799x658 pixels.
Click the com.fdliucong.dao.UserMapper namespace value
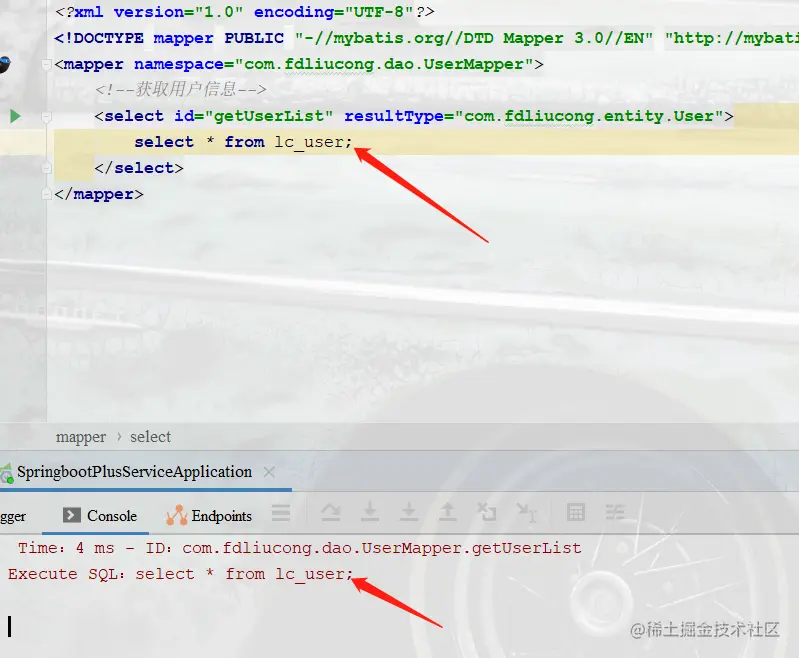click(384, 64)
